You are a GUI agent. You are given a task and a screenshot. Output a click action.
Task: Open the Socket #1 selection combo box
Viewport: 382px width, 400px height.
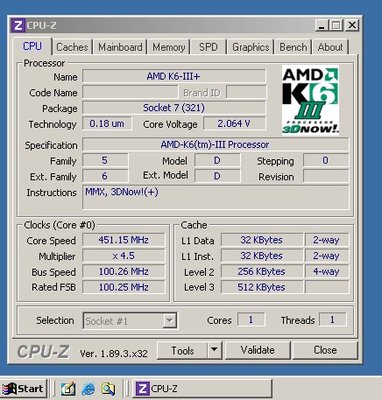(x=130, y=321)
